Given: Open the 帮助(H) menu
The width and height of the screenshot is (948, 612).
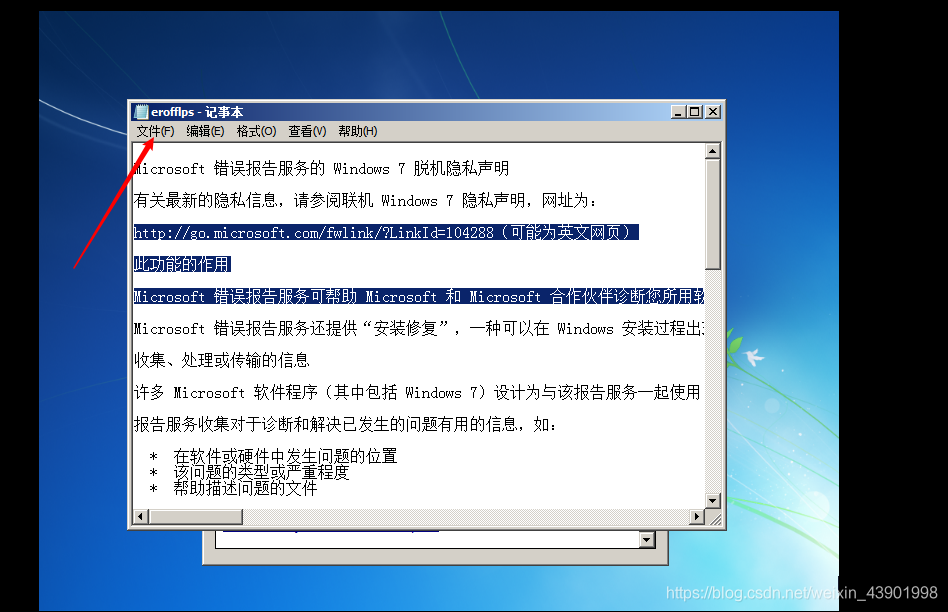Looking at the screenshot, I should click(358, 131).
